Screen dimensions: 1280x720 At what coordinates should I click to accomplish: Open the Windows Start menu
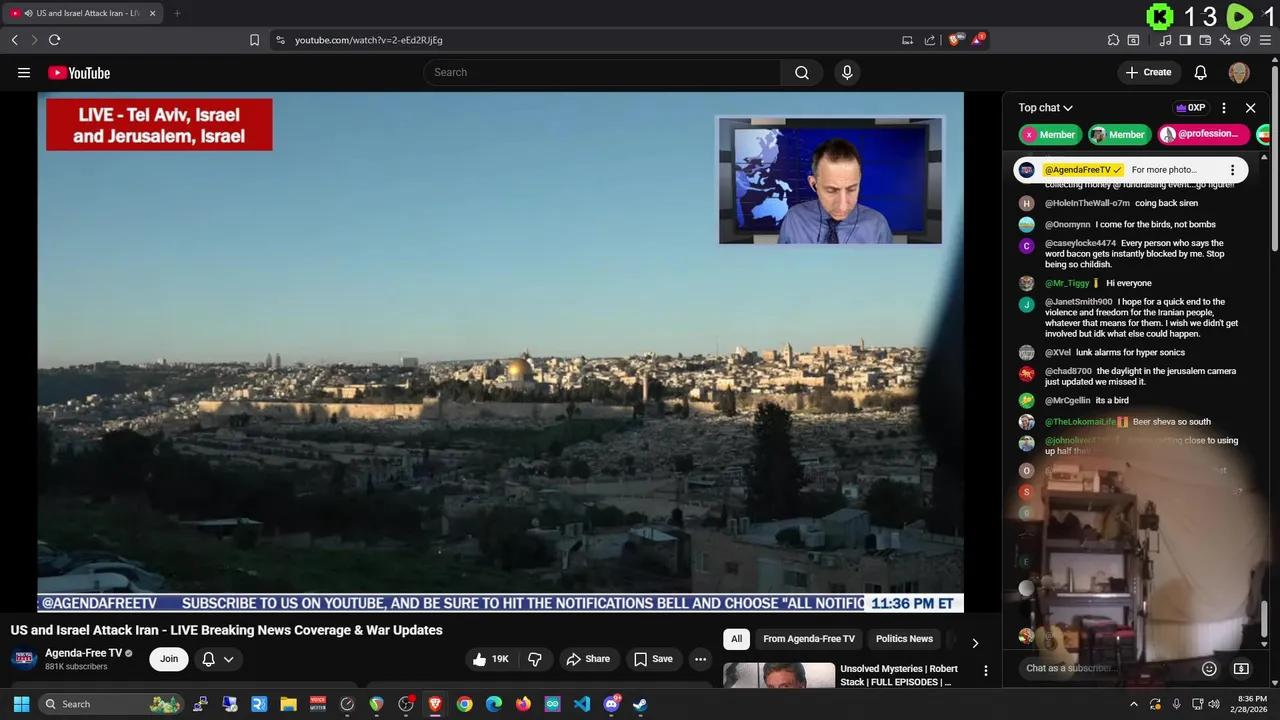click(x=21, y=704)
